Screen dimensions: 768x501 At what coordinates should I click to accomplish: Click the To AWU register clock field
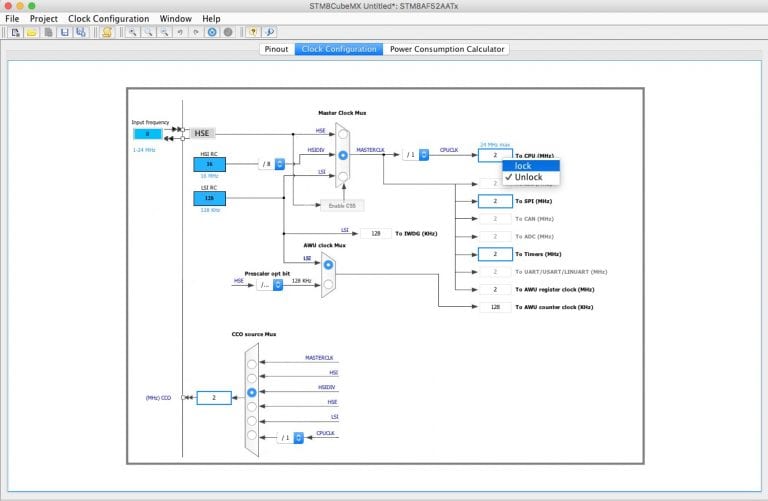click(495, 289)
